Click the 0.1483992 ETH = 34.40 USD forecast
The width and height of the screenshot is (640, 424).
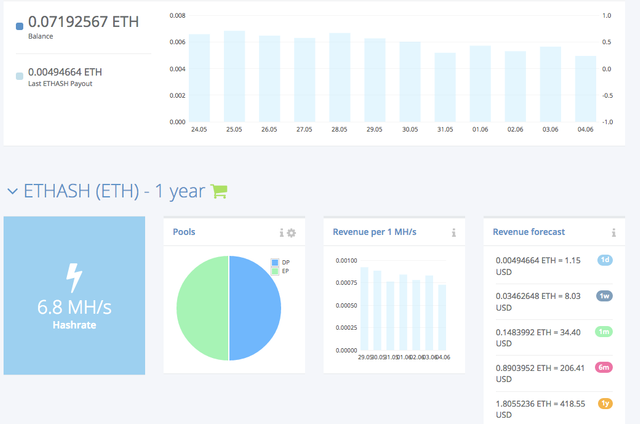coord(538,337)
